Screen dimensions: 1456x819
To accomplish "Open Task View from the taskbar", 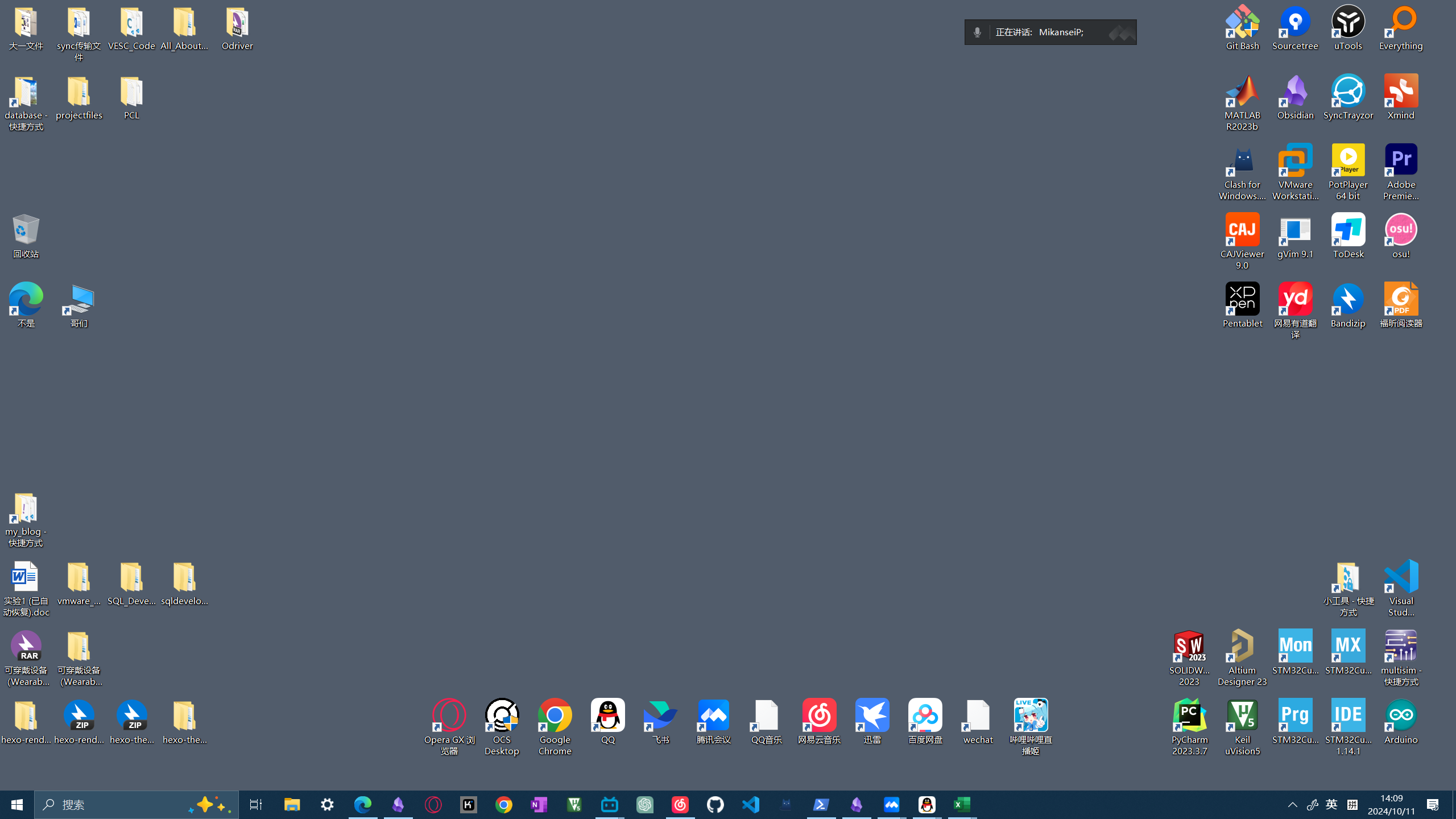I will pyautogui.click(x=256, y=805).
